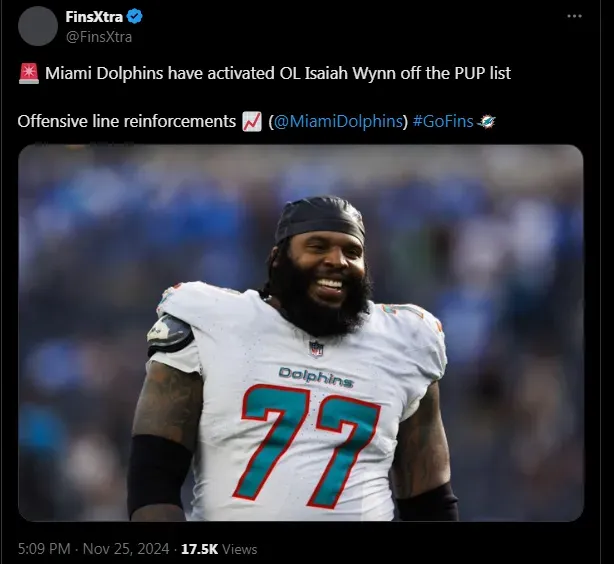The image size is (614, 564).
Task: Open the #GoFins hashtag link
Action: pos(443,121)
